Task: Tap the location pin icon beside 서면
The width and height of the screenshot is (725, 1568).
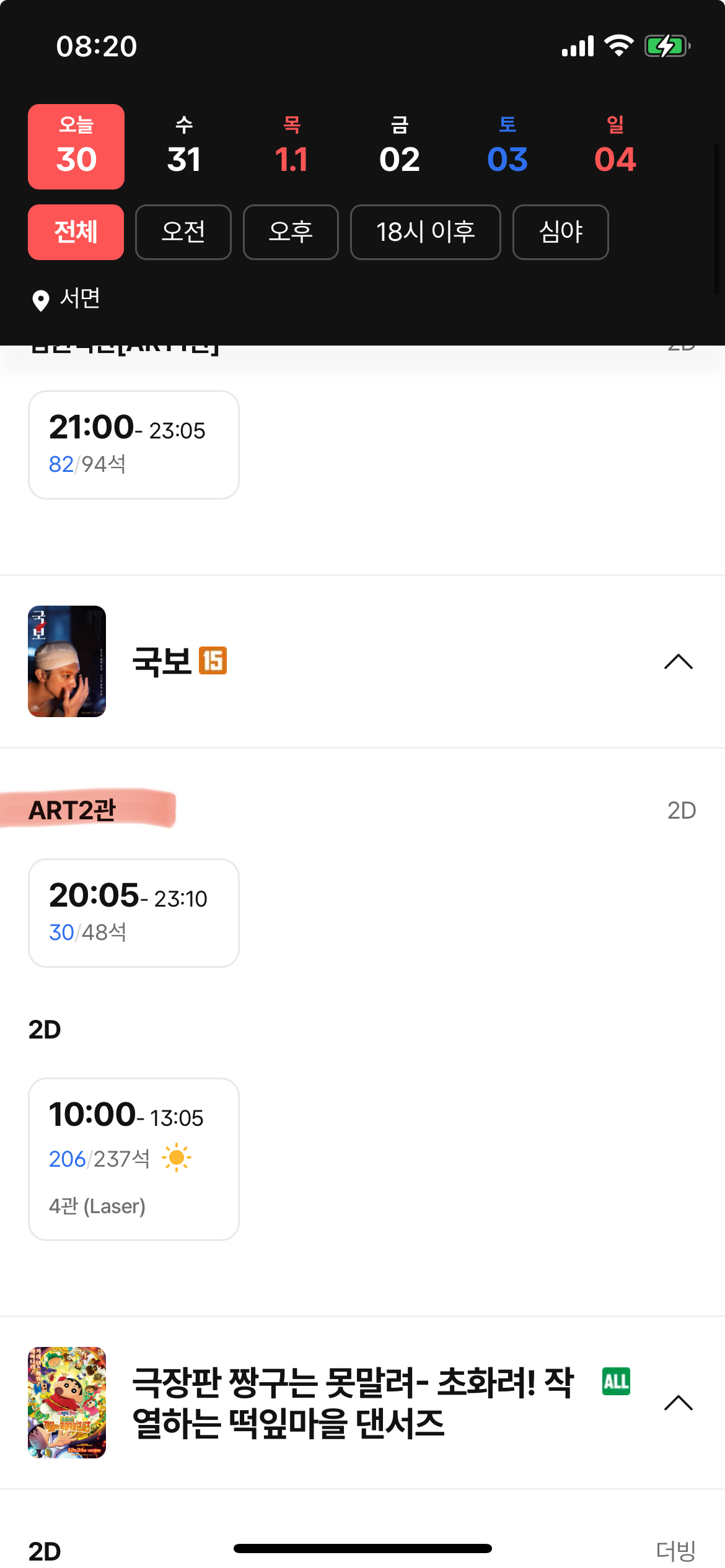Action: tap(41, 300)
